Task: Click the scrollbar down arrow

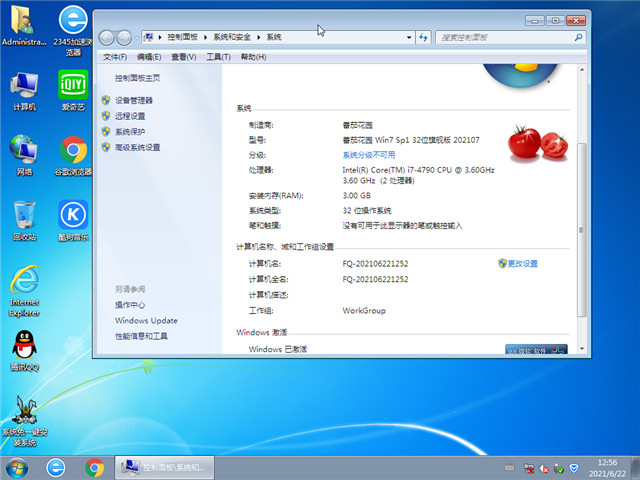Action: [x=582, y=349]
